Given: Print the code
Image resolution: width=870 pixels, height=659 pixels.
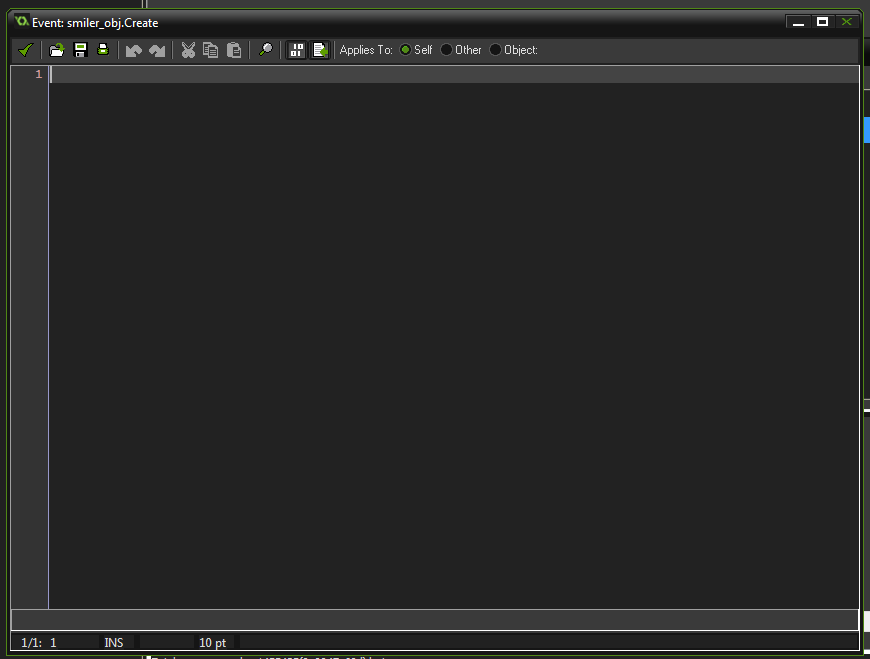Looking at the screenshot, I should (x=103, y=50).
